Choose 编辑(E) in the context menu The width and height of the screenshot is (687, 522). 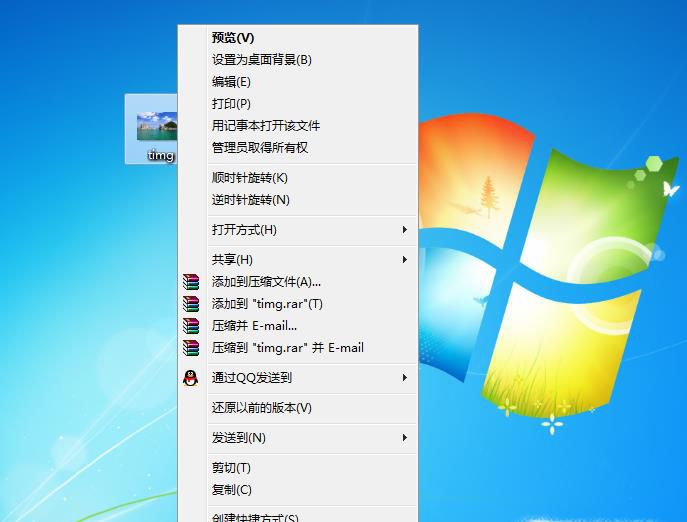tap(297, 82)
